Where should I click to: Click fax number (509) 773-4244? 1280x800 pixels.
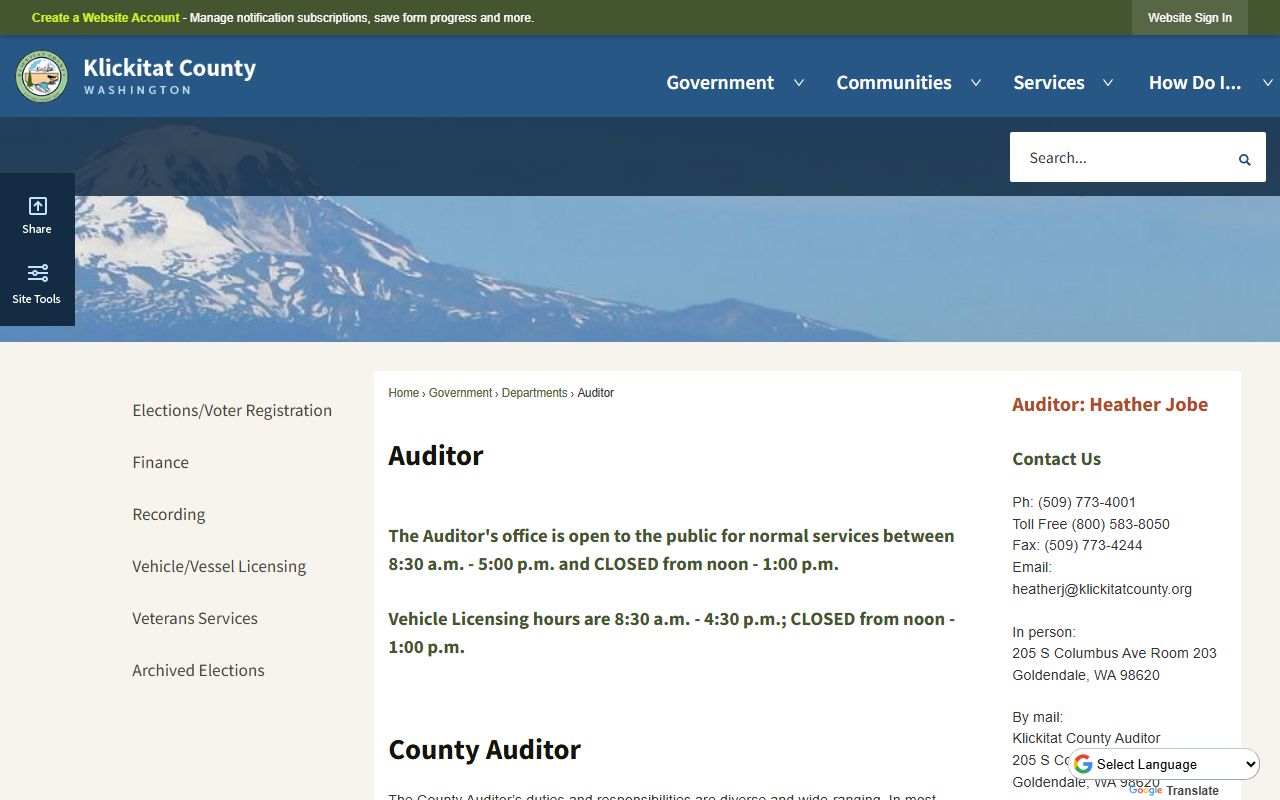click(x=1093, y=545)
